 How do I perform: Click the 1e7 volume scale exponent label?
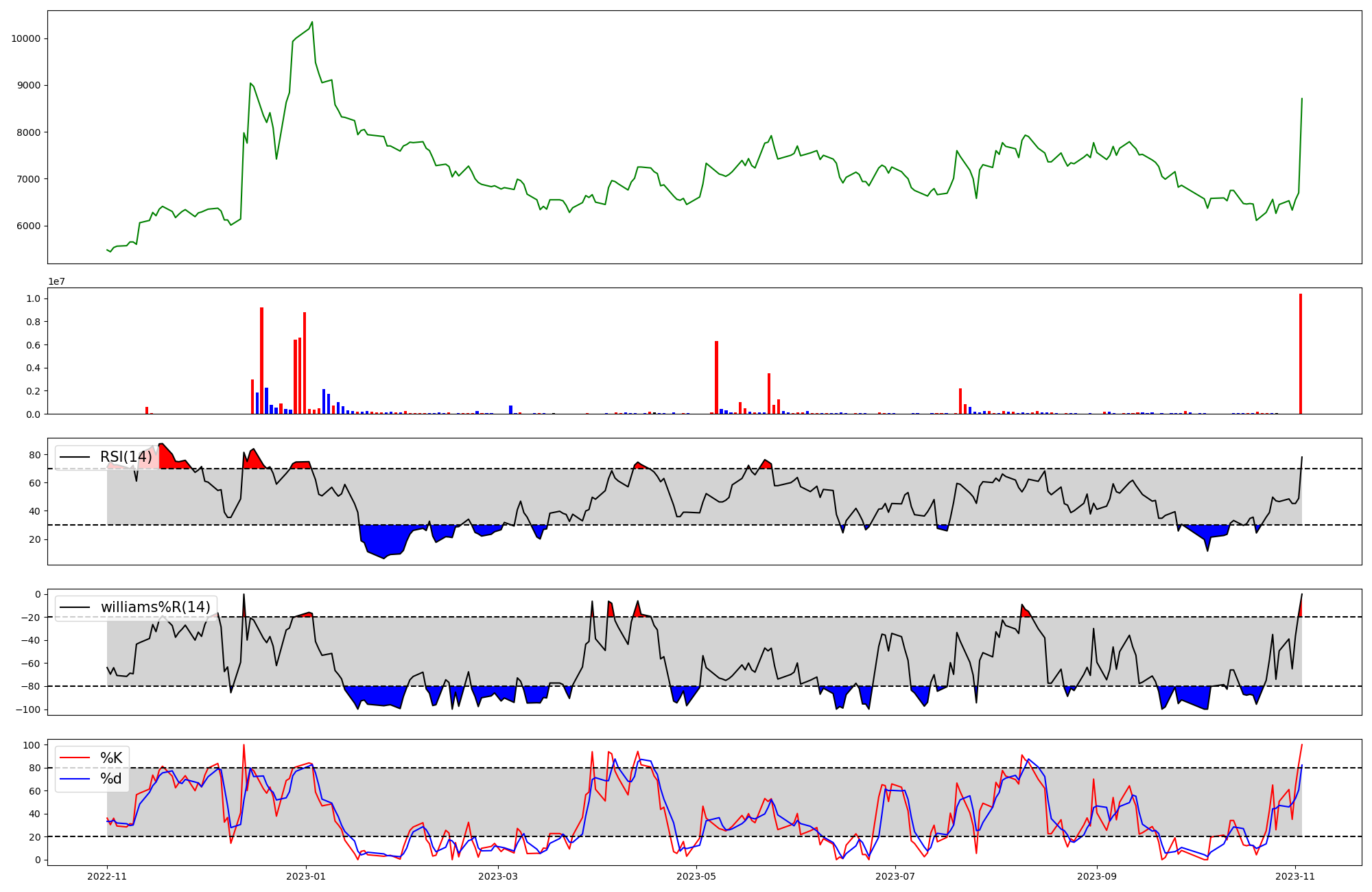point(56,281)
